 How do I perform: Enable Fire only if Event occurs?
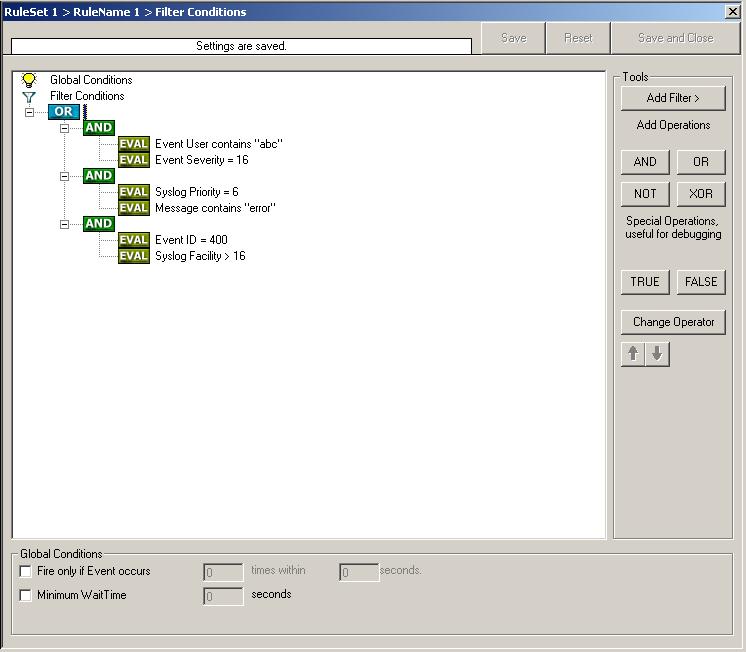25,571
